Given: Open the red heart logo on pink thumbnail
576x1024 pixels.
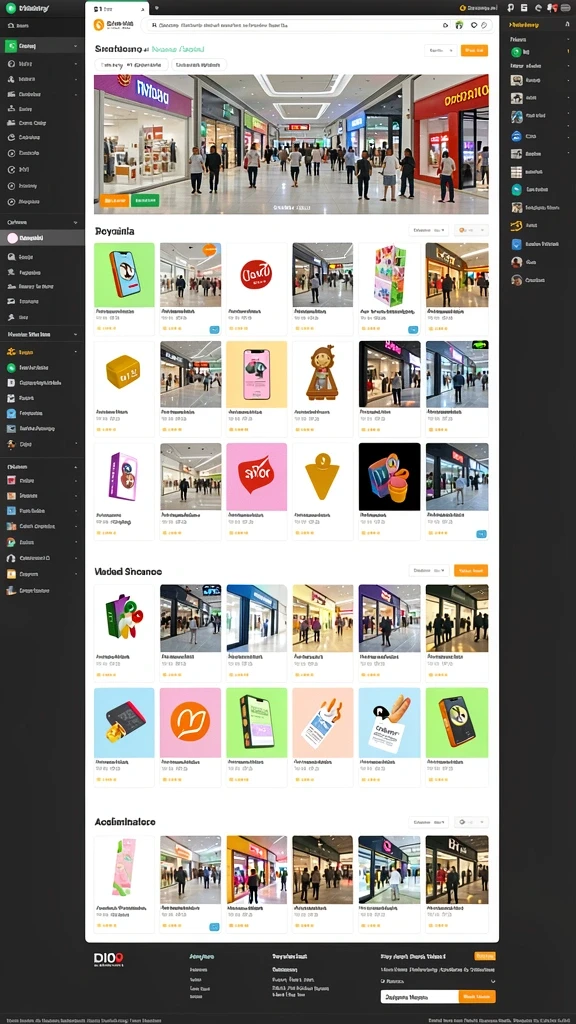Looking at the screenshot, I should click(x=257, y=477).
